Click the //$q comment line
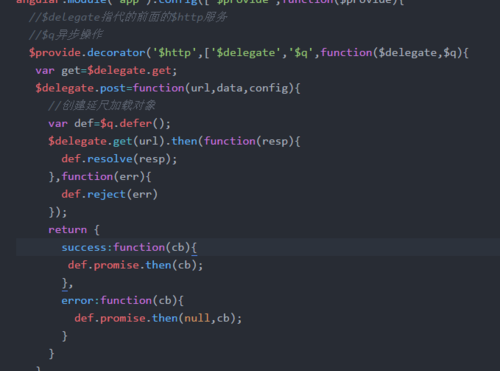This screenshot has width=500, height=371. point(66,35)
